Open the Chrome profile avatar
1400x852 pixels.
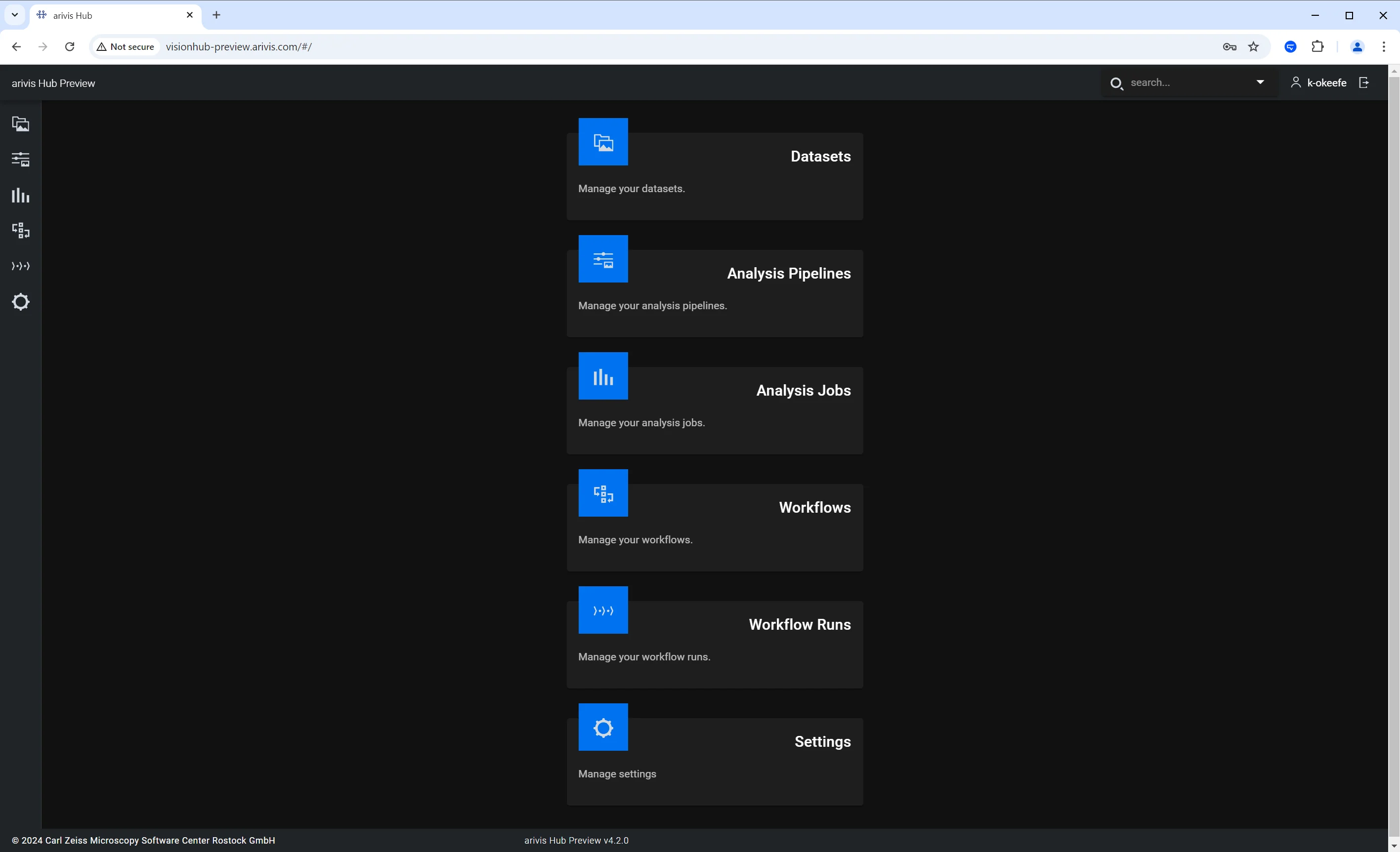pyautogui.click(x=1357, y=46)
